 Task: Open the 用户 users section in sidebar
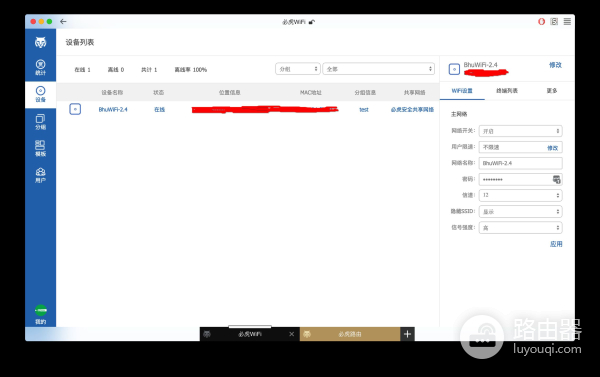pyautogui.click(x=41, y=175)
